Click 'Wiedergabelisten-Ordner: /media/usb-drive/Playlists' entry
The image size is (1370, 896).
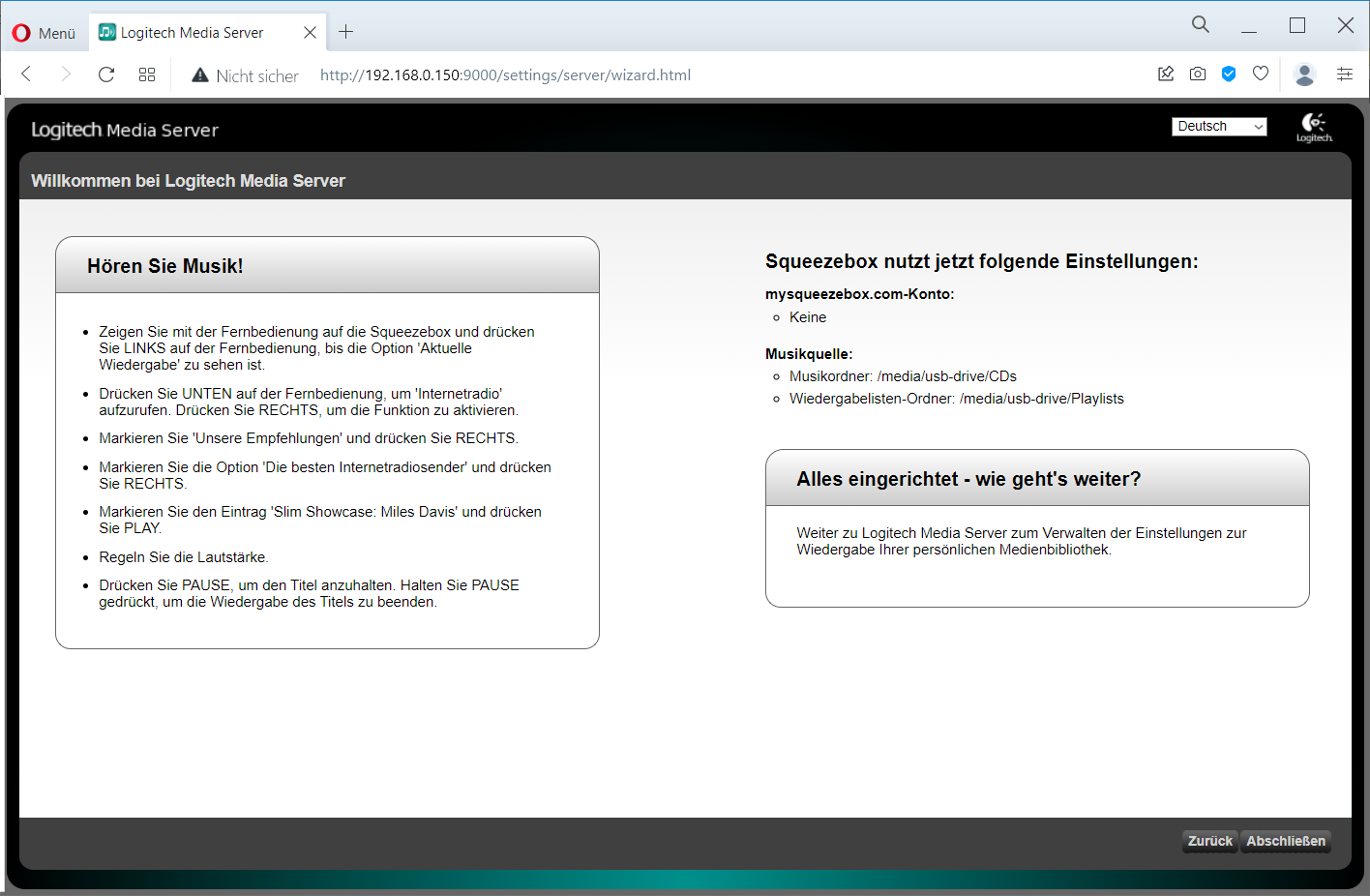957,399
